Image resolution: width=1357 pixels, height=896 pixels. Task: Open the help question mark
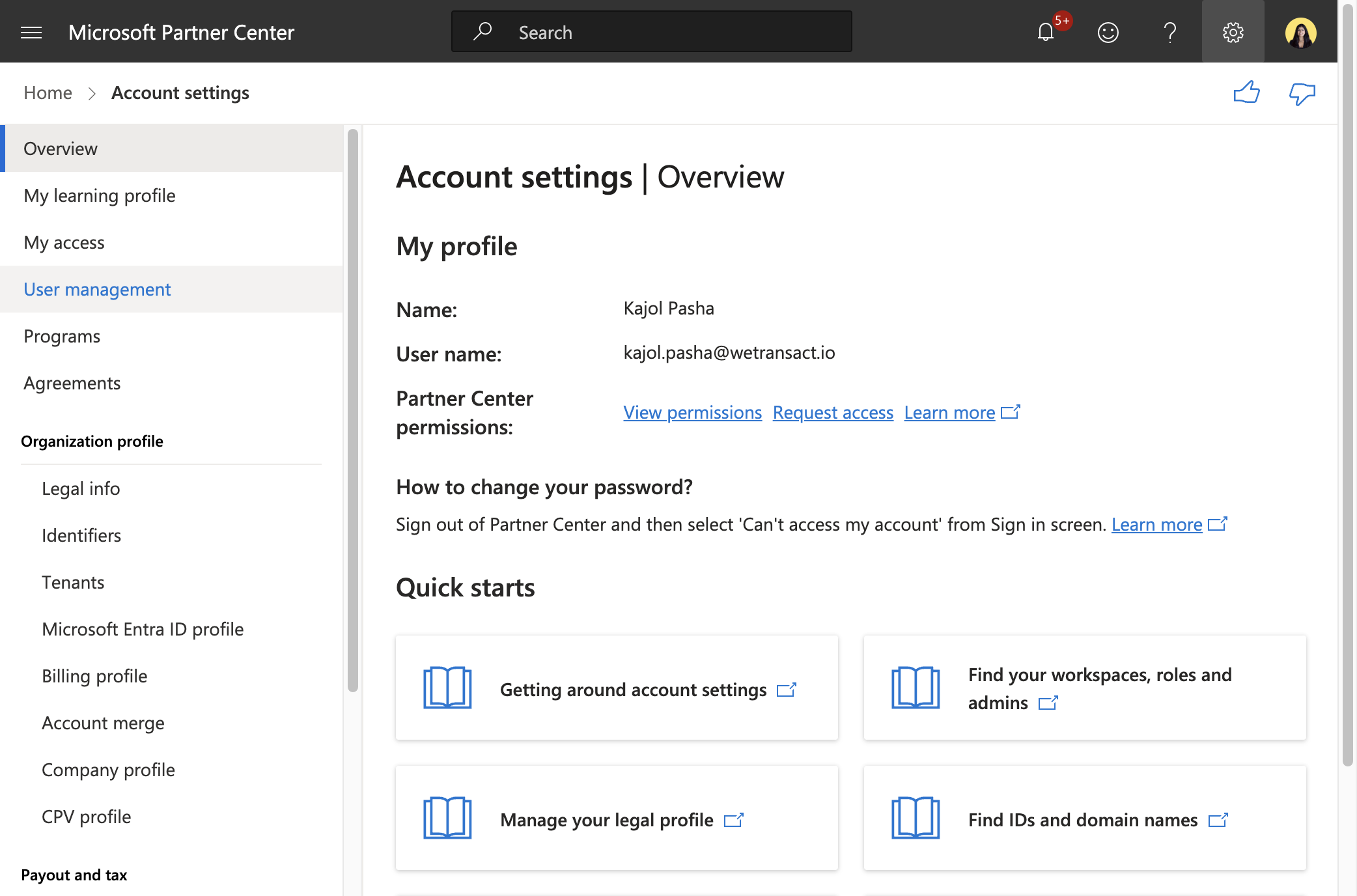click(x=1170, y=32)
